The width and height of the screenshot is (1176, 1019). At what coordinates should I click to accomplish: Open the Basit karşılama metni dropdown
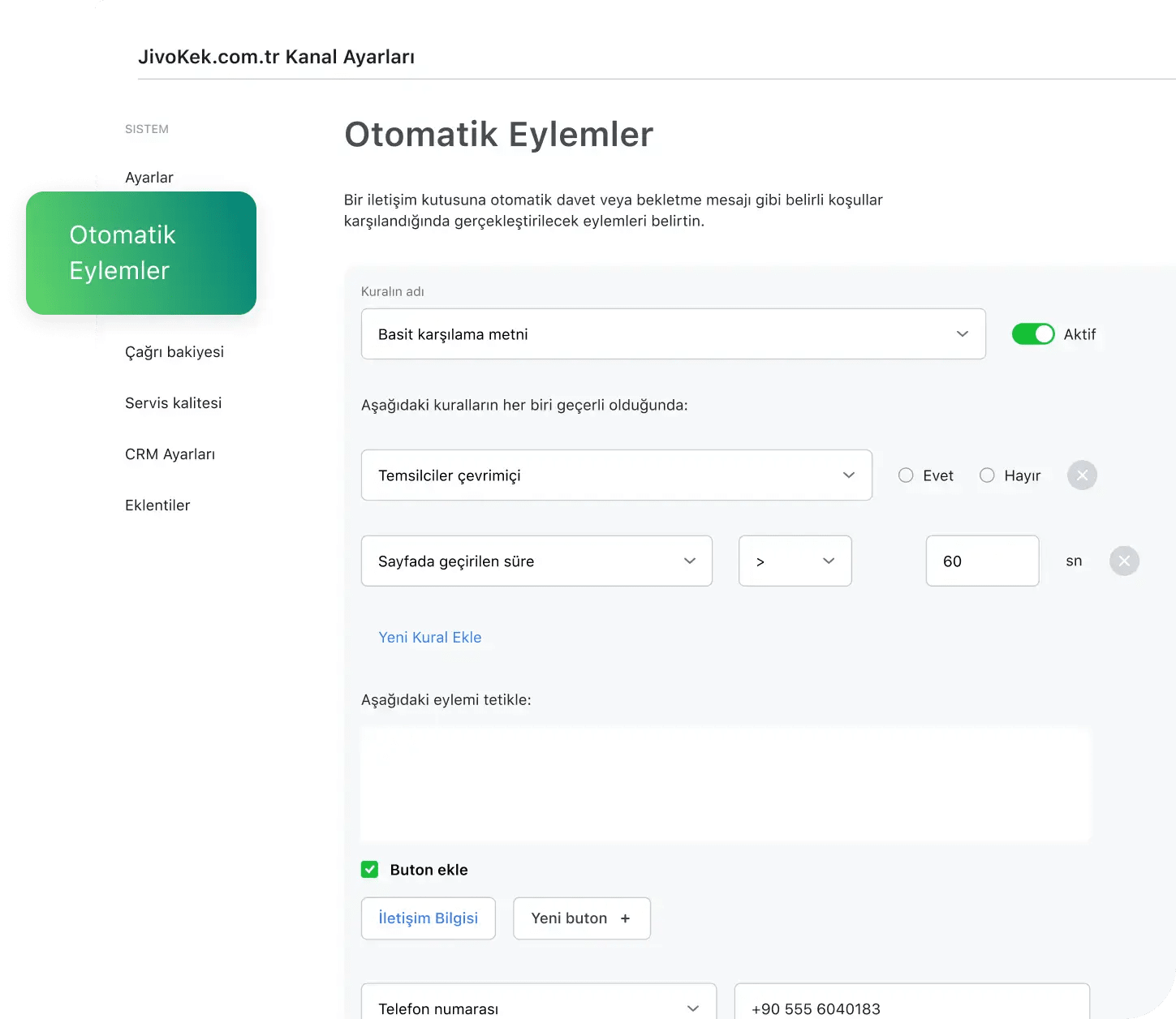pyautogui.click(x=674, y=333)
